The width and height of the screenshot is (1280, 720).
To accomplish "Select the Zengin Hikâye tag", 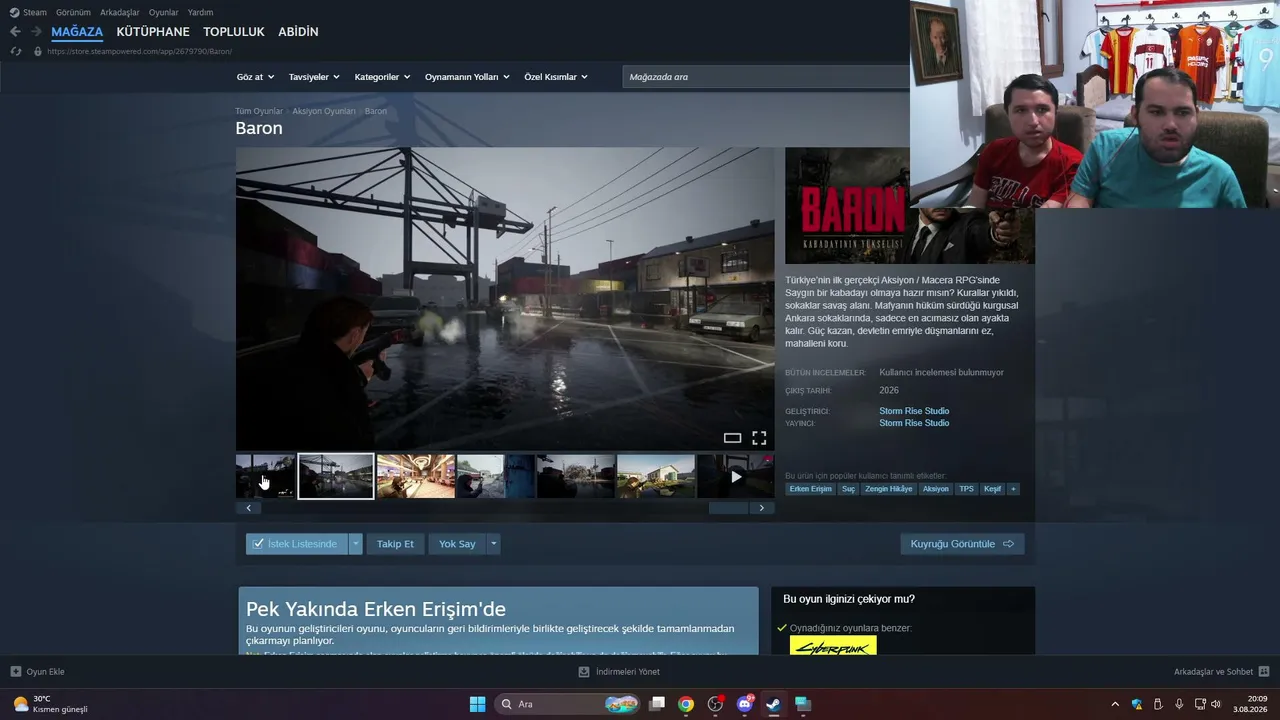I will click(x=889, y=489).
